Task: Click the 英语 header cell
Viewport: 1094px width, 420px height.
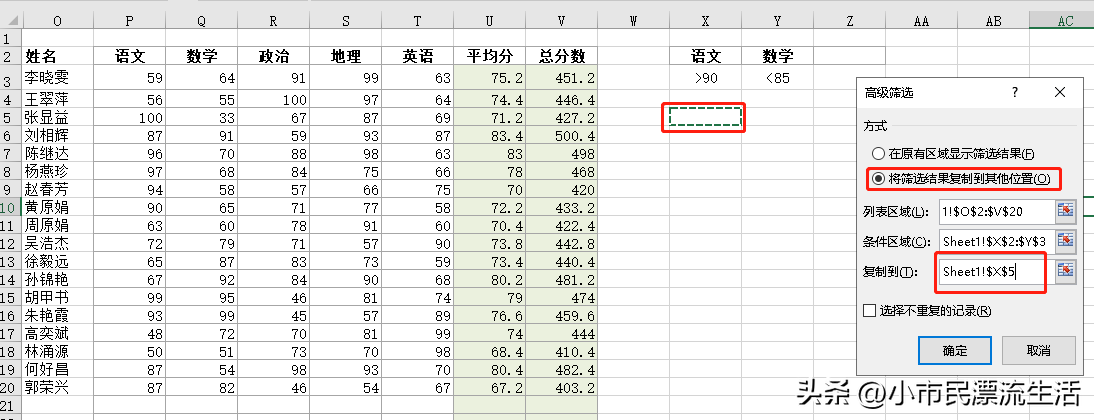Action: point(417,56)
